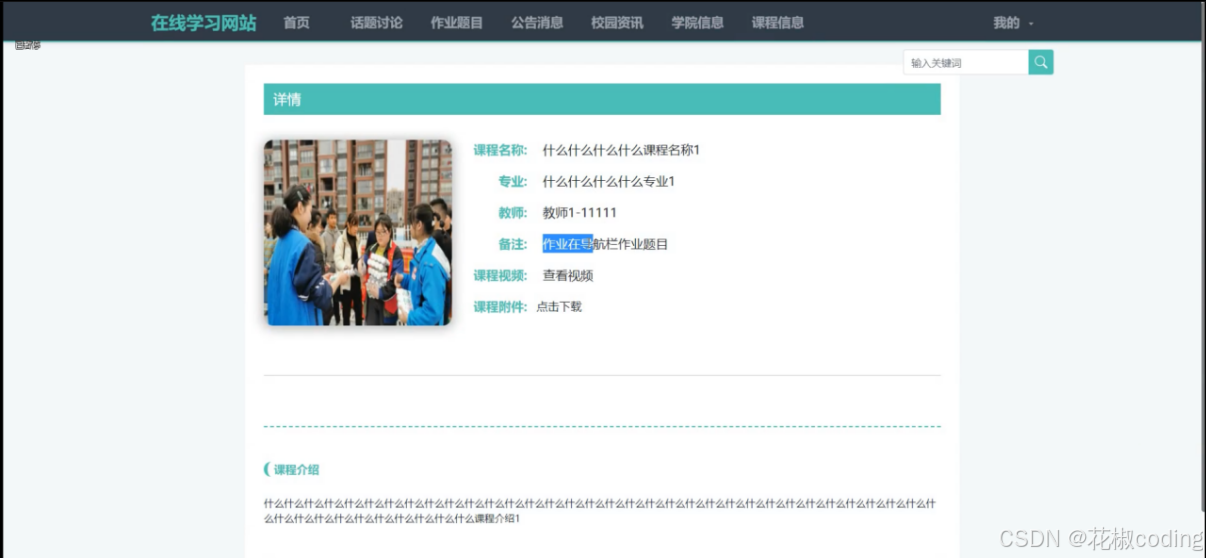Open 课程信息 navigation item
Viewport: 1207px width, 558px height.
778,23
